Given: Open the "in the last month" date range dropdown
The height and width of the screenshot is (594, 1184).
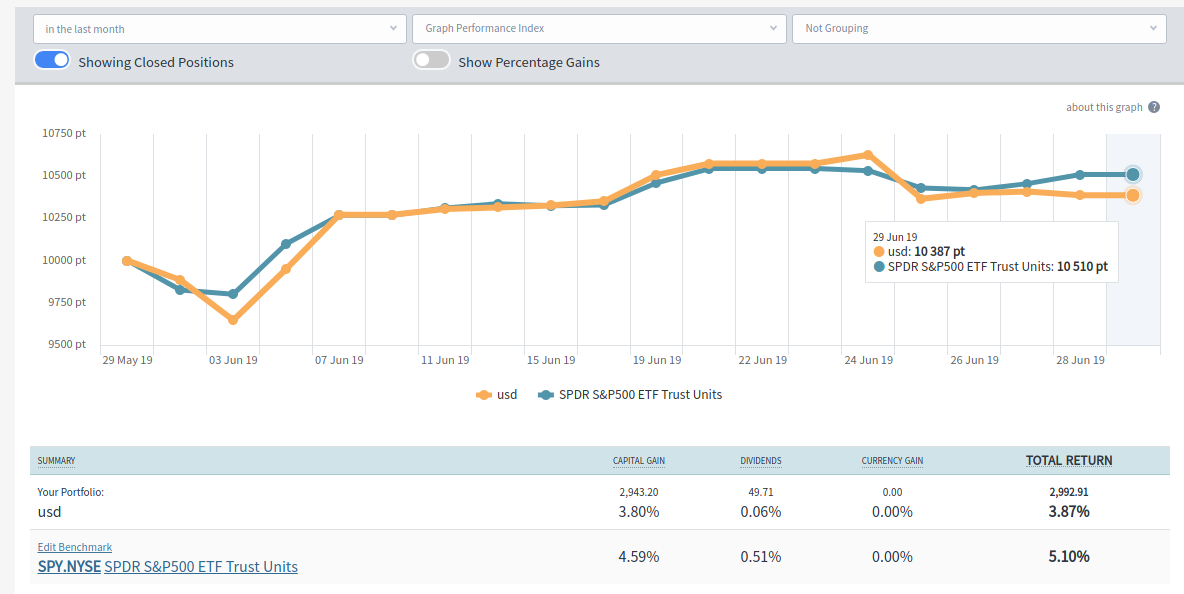Looking at the screenshot, I should tap(220, 29).
